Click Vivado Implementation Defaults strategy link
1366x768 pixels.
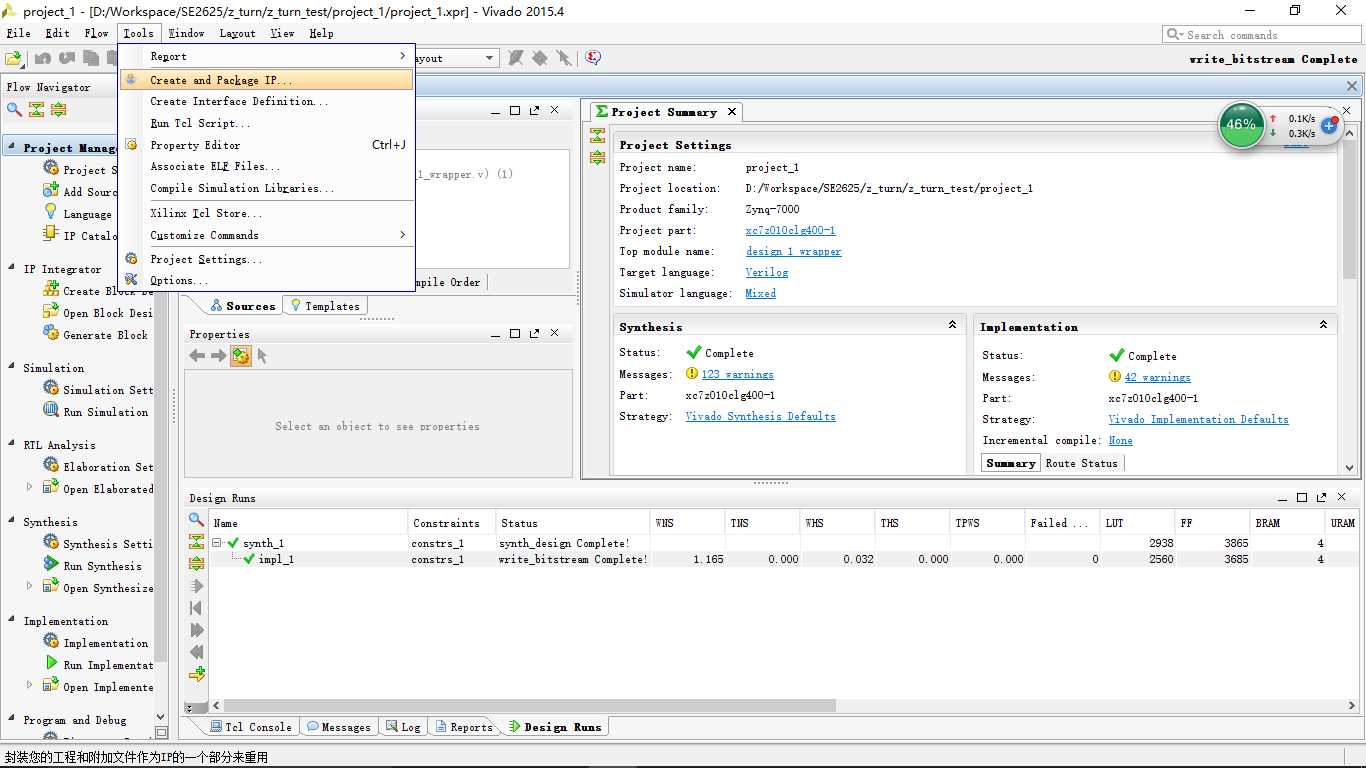tap(1198, 419)
